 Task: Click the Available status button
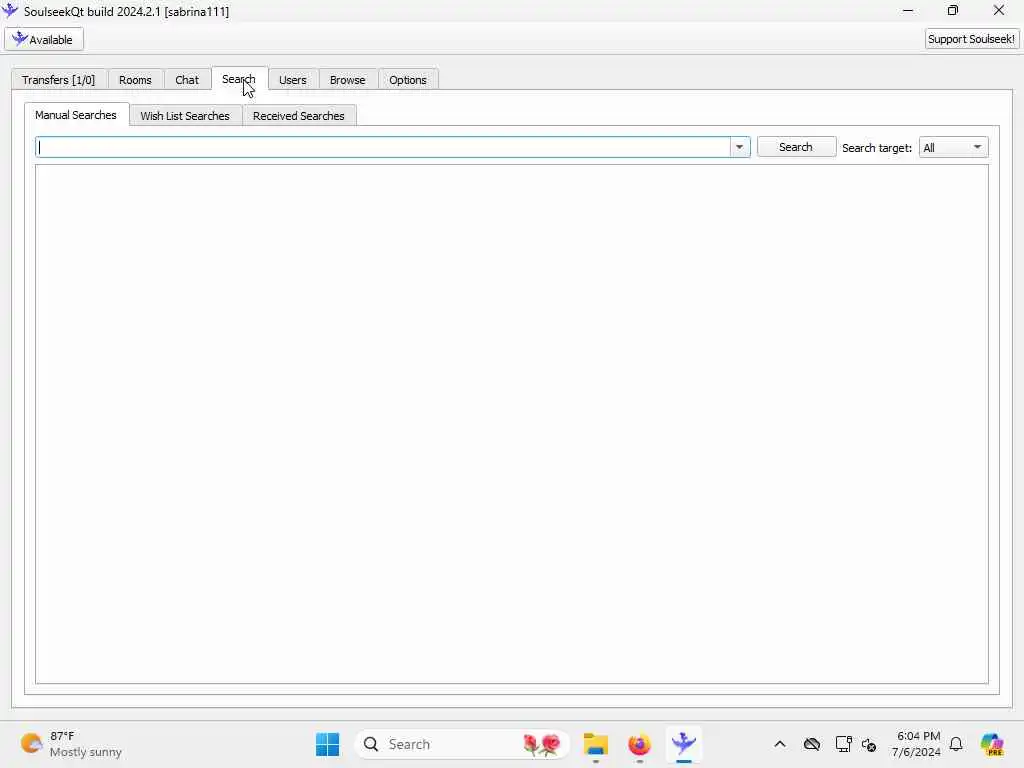(x=44, y=39)
